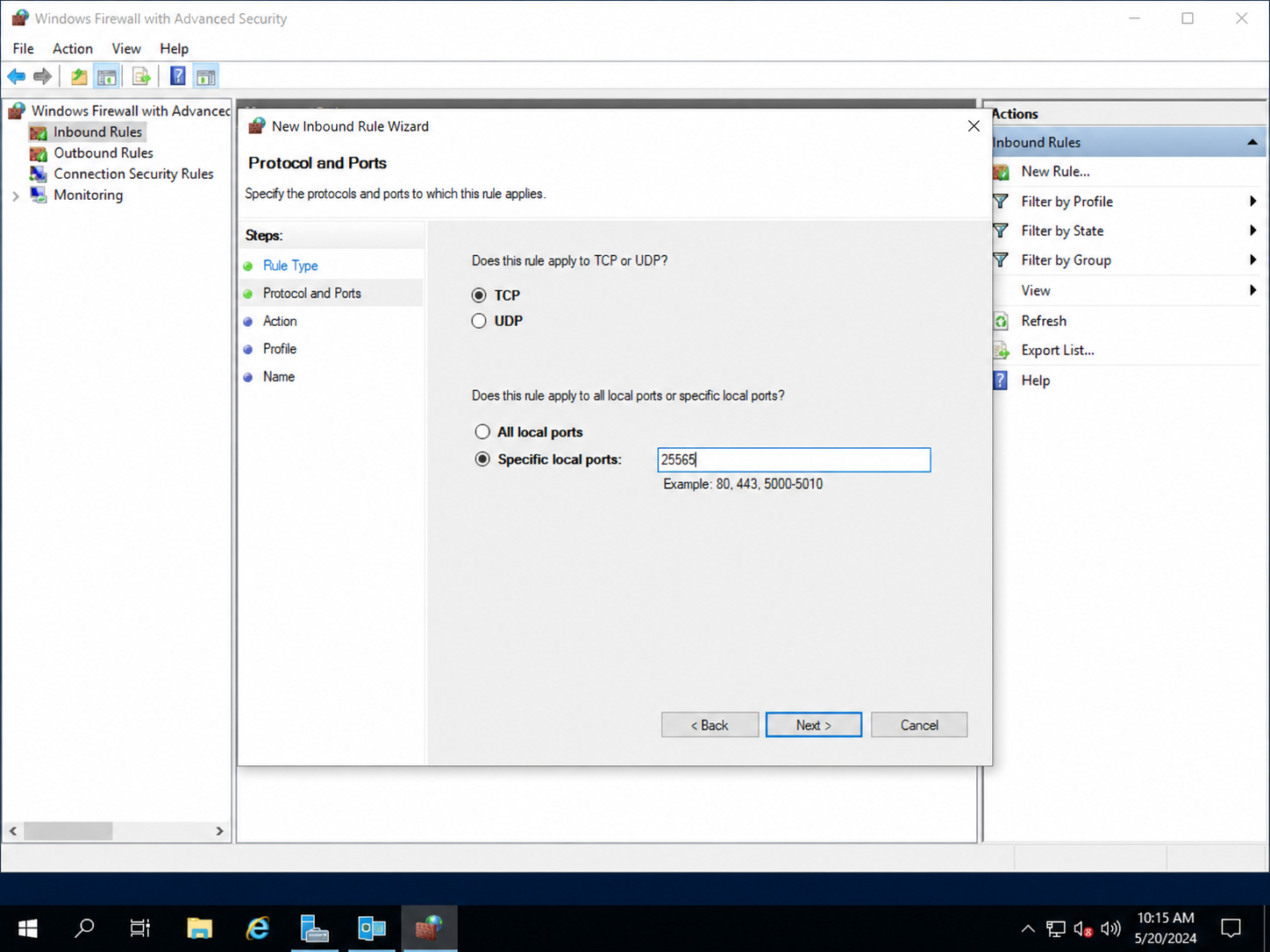The image size is (1270, 952).
Task: Click the specific local ports text field
Action: 794,460
